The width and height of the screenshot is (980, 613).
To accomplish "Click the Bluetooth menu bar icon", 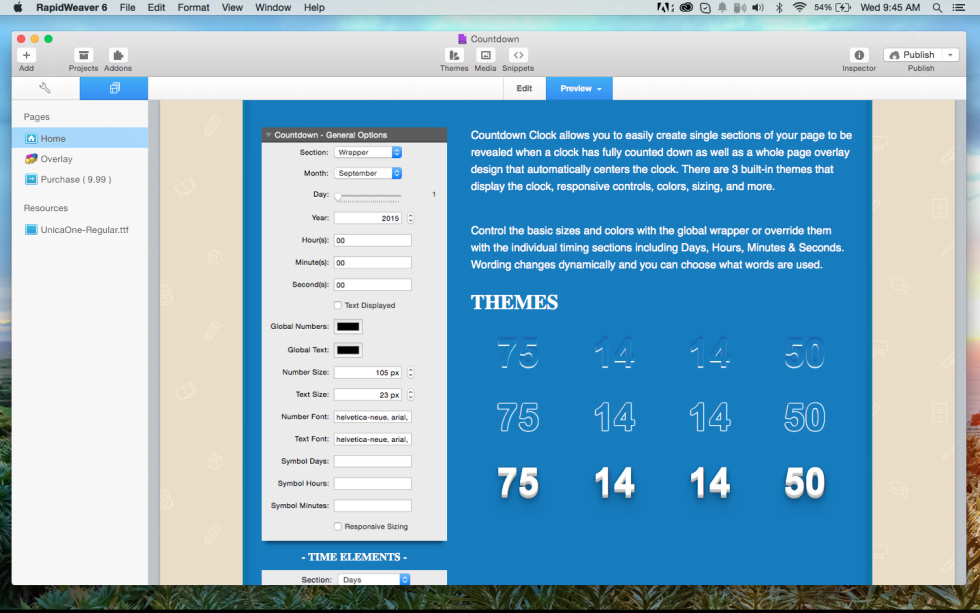I will [x=779, y=7].
